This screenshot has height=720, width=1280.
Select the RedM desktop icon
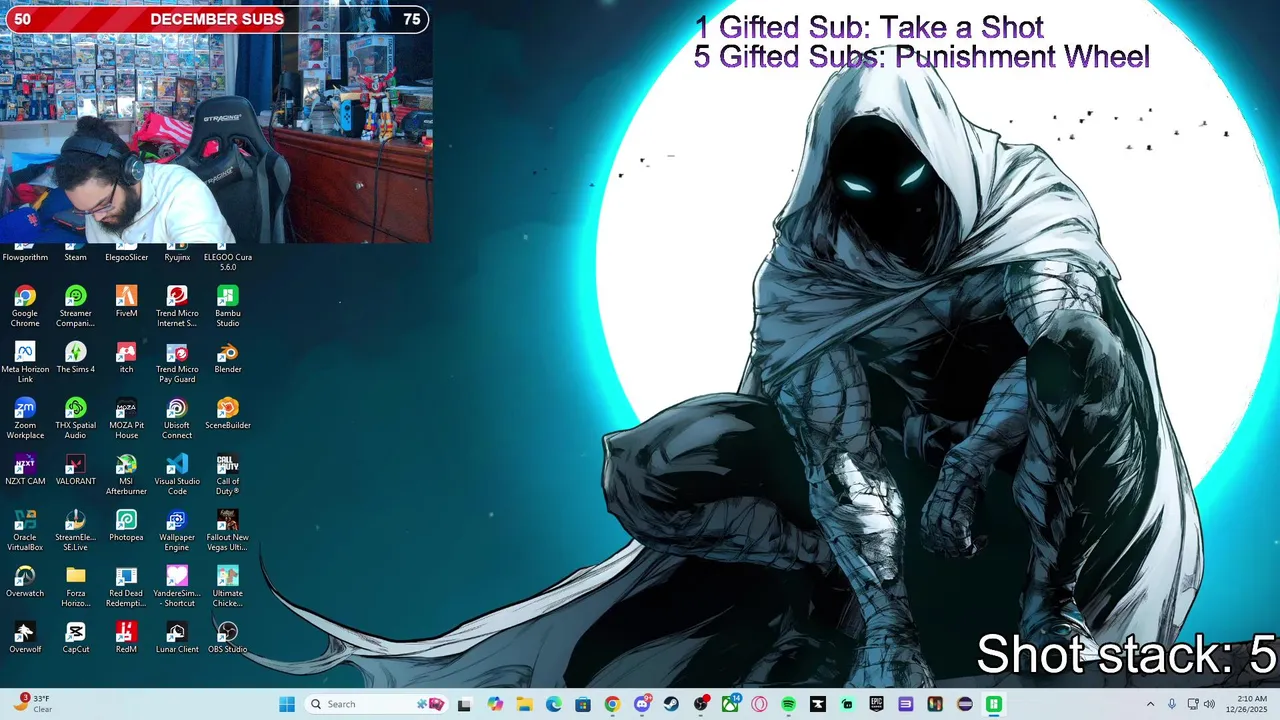(x=126, y=638)
